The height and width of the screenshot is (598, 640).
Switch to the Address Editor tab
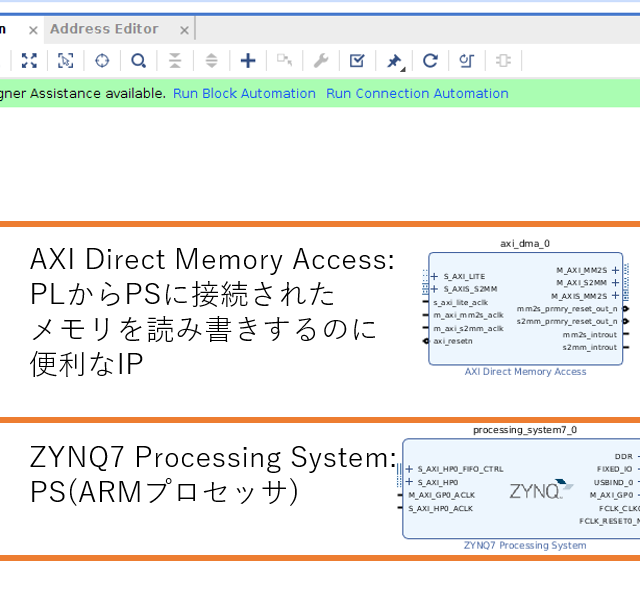[104, 29]
